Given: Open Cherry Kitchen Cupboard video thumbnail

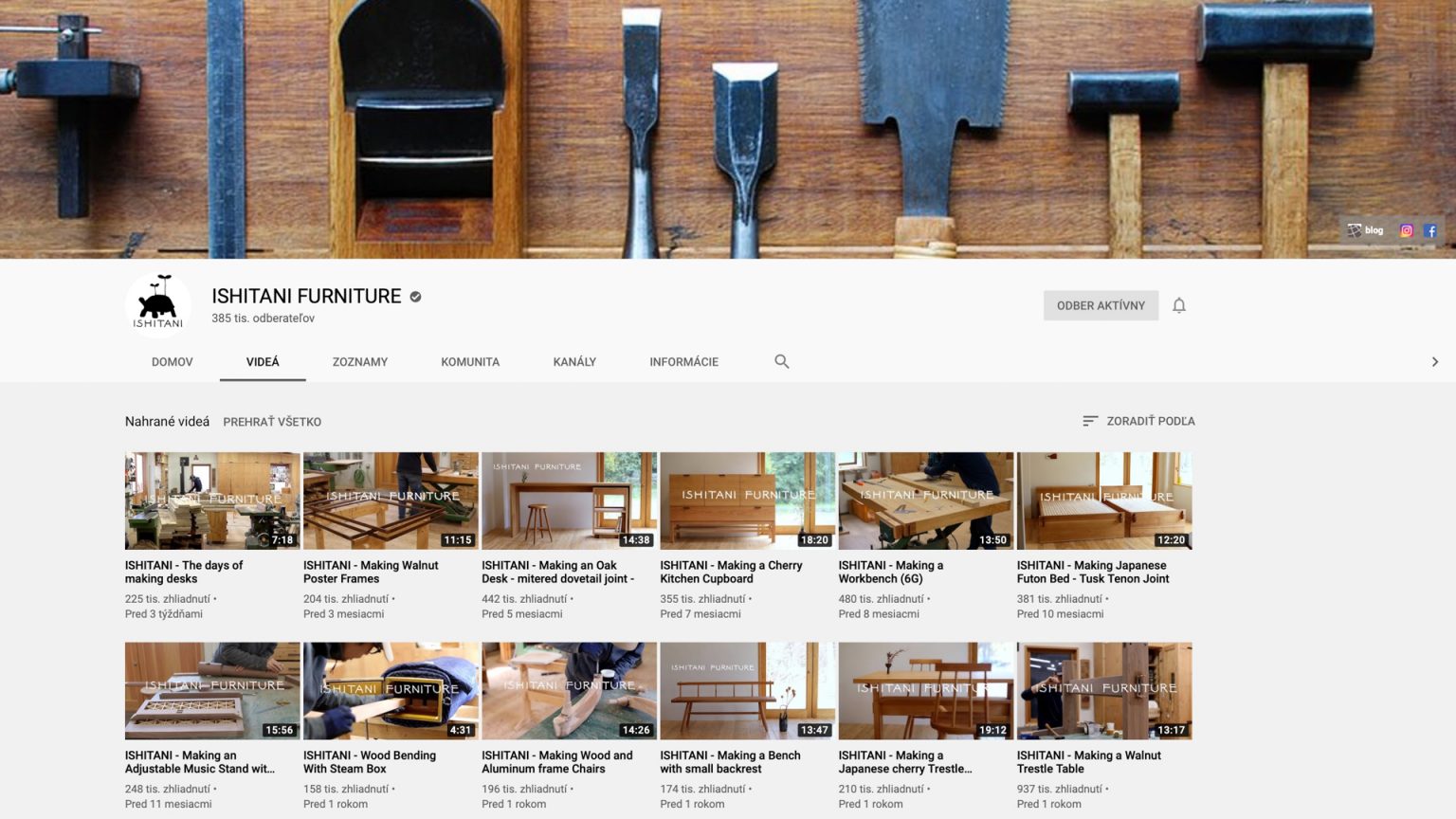Looking at the screenshot, I should (x=748, y=500).
